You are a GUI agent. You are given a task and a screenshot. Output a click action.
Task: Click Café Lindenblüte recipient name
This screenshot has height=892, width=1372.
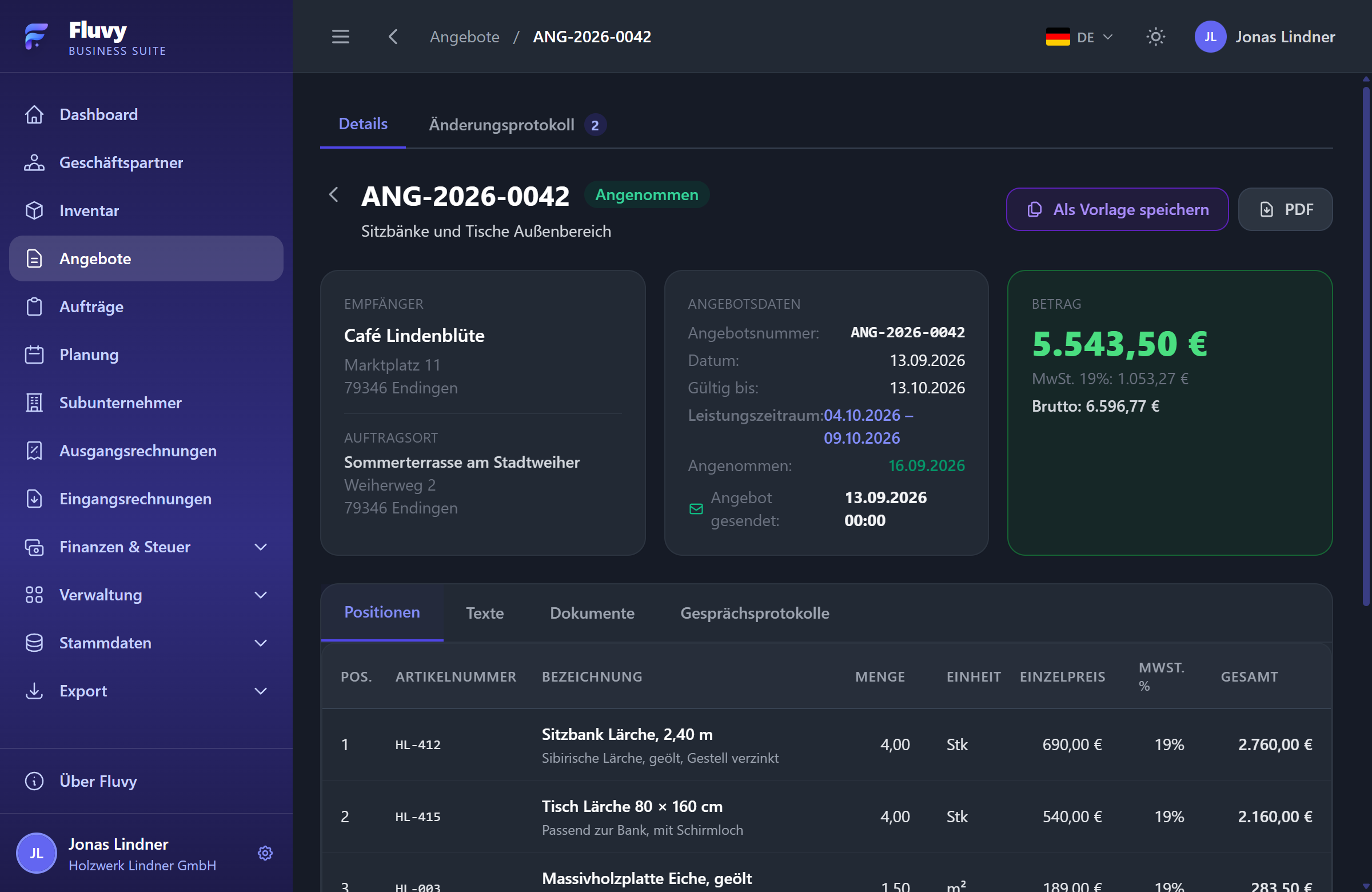pyautogui.click(x=414, y=336)
